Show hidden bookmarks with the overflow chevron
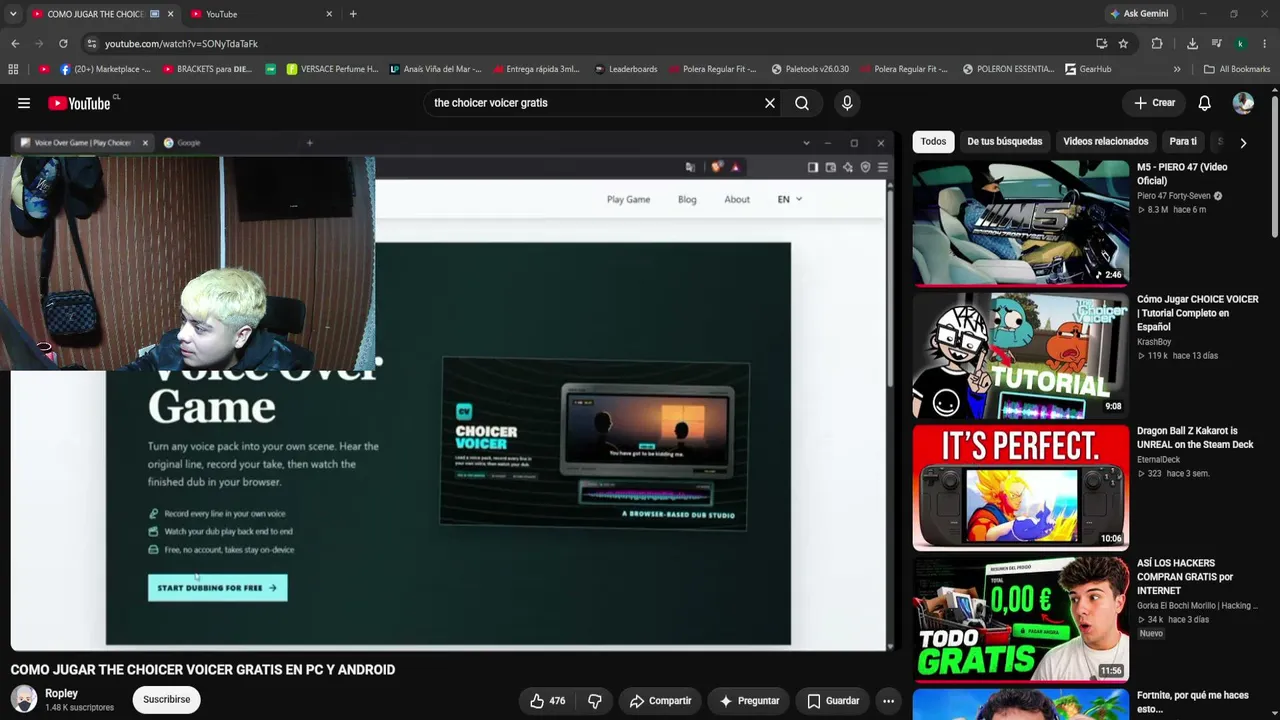 [x=1177, y=69]
